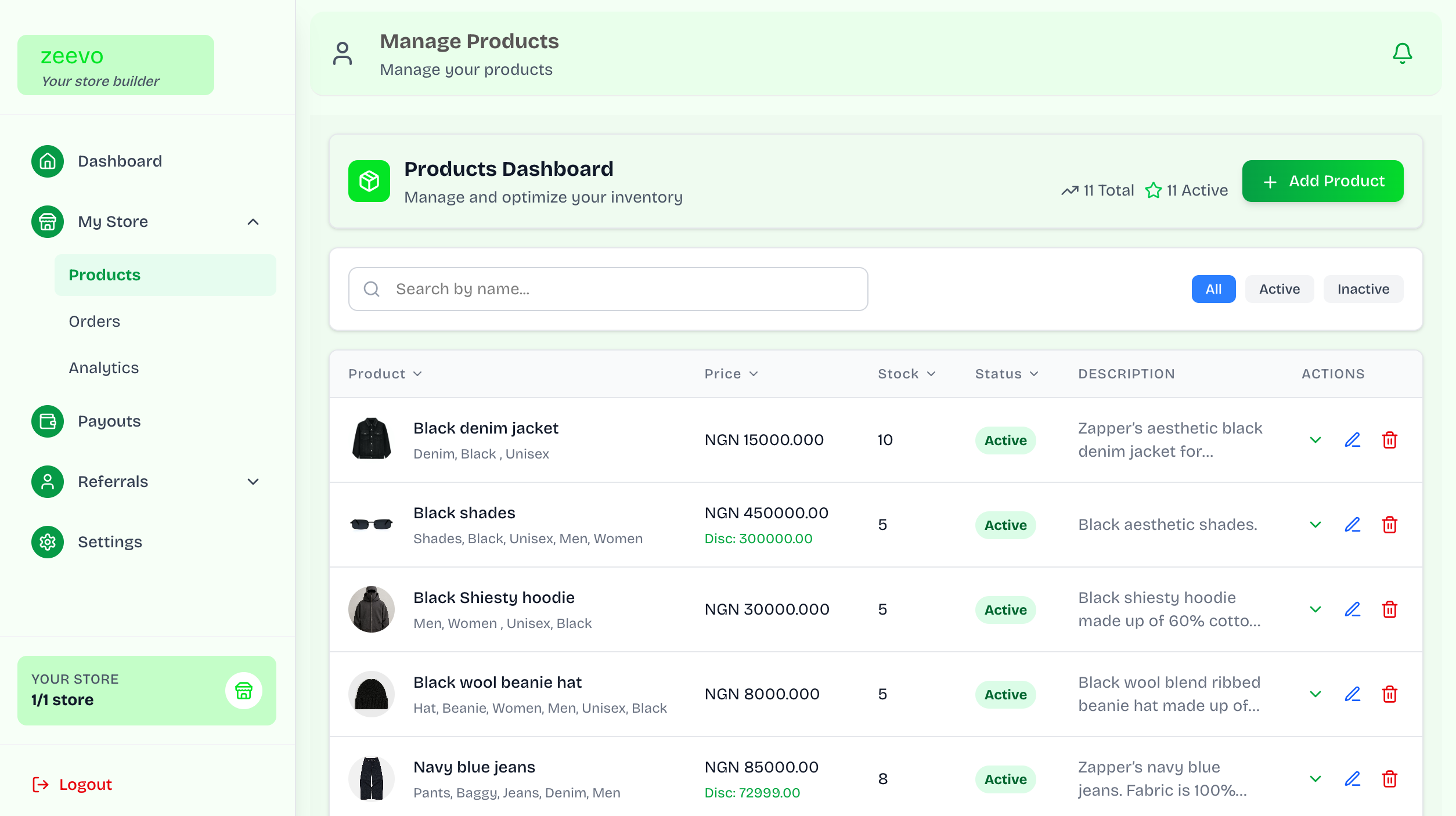The width and height of the screenshot is (1456, 816).
Task: Expand the Navy blue jeans row chevron
Action: point(1316,779)
